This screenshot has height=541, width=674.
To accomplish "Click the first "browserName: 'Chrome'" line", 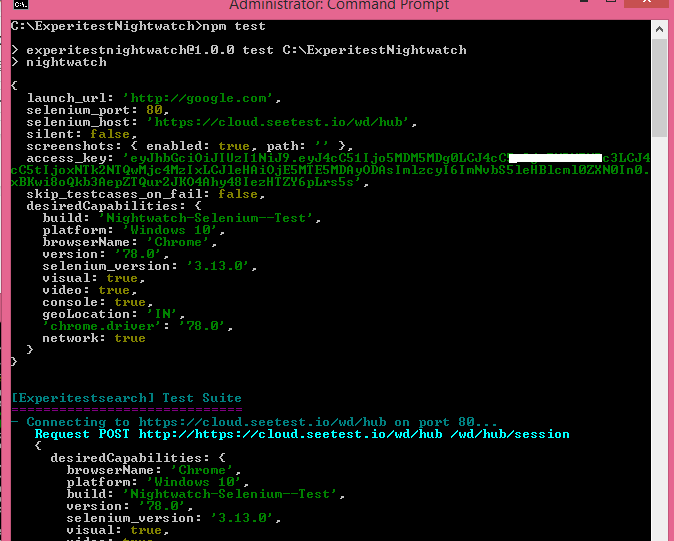I will click(x=129, y=242).
